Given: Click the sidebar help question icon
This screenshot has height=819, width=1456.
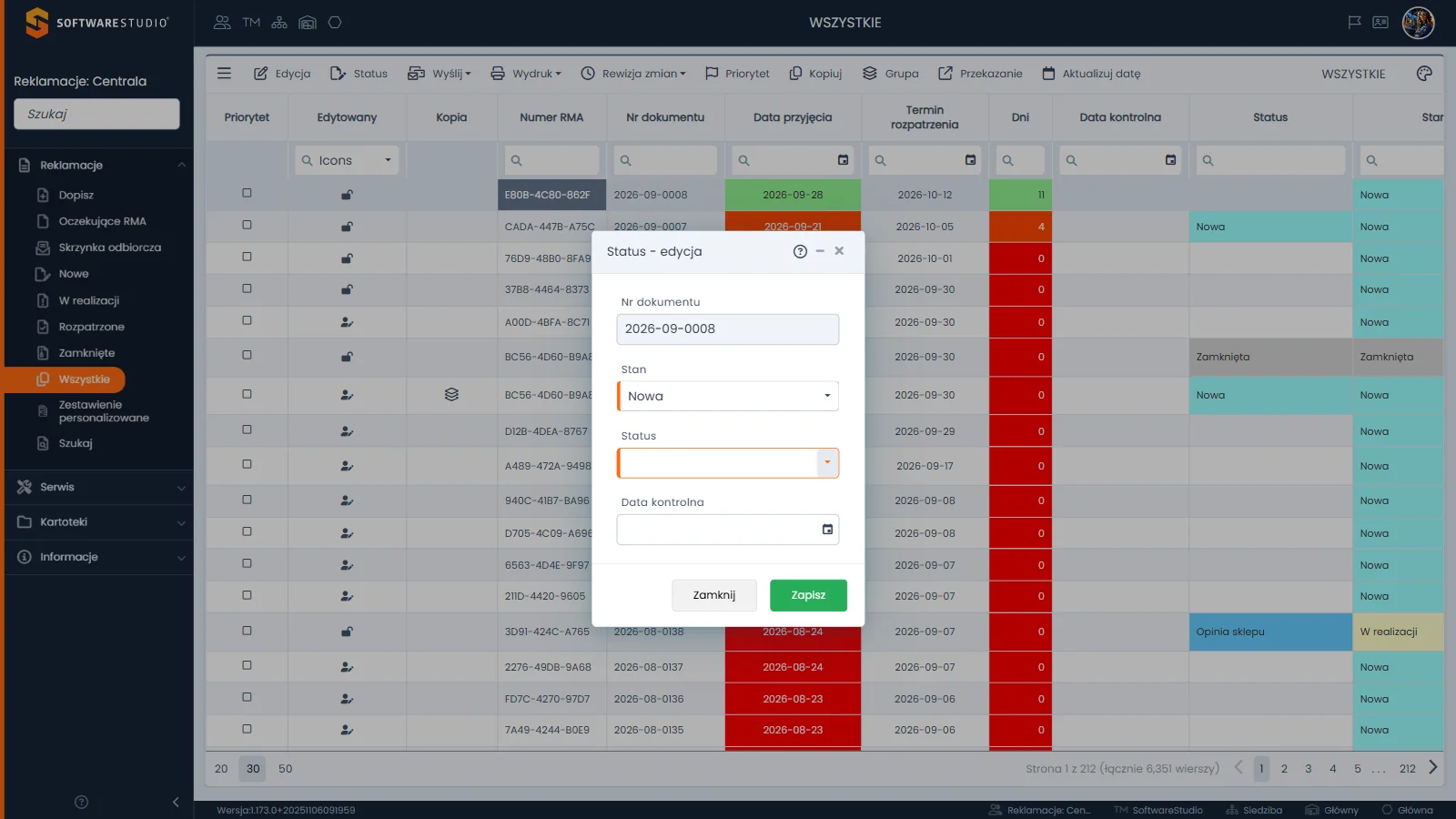Looking at the screenshot, I should coord(81,802).
